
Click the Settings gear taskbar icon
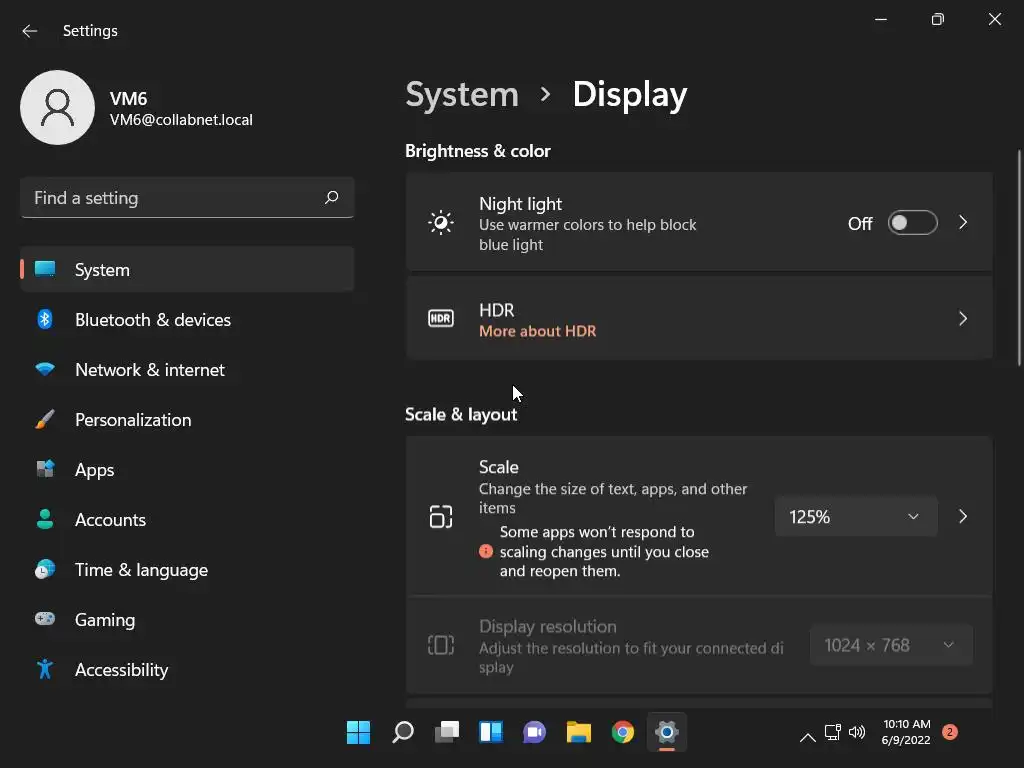point(667,732)
